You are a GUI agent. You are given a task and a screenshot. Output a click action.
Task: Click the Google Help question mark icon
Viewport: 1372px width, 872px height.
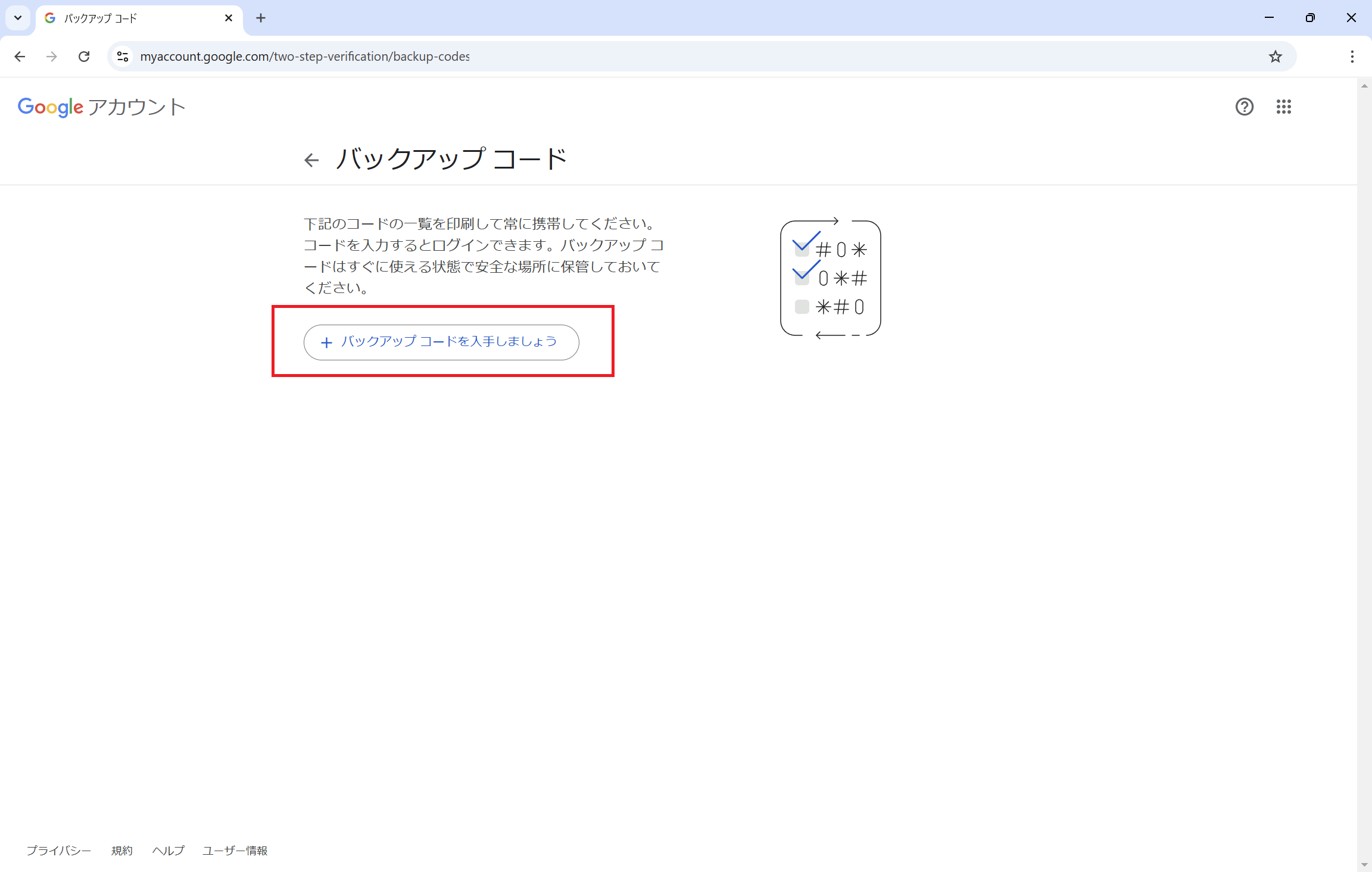coord(1244,107)
